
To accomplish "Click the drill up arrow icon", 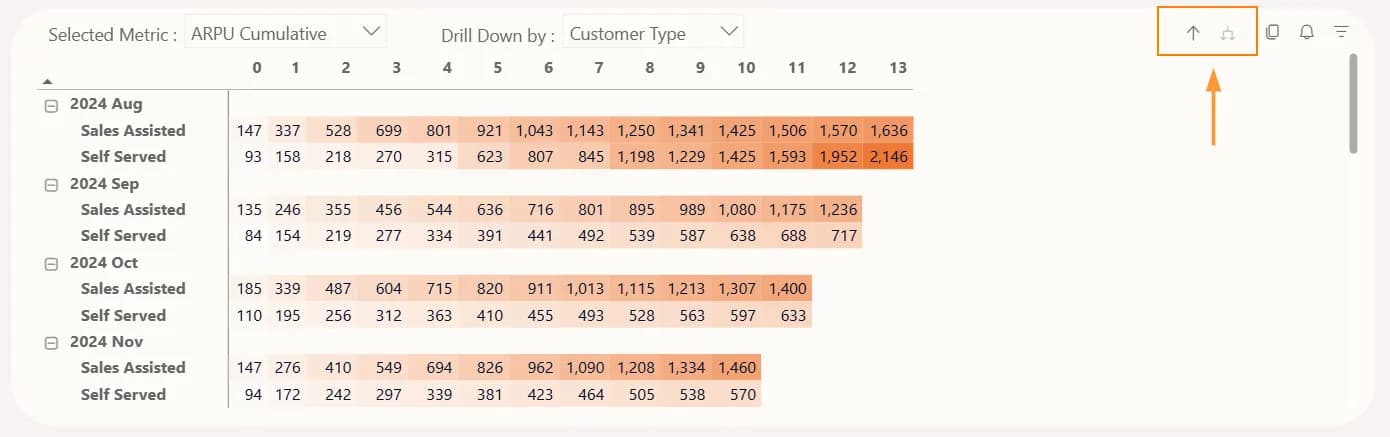I will coord(1192,33).
